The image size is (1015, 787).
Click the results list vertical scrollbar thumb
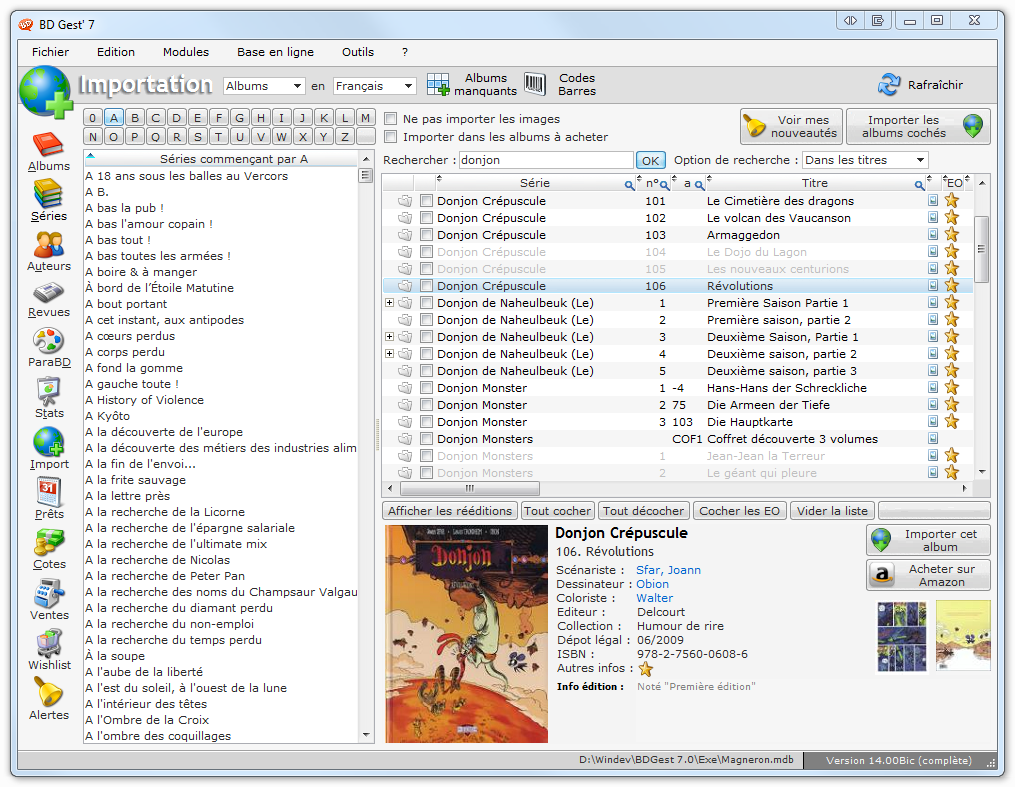click(981, 249)
